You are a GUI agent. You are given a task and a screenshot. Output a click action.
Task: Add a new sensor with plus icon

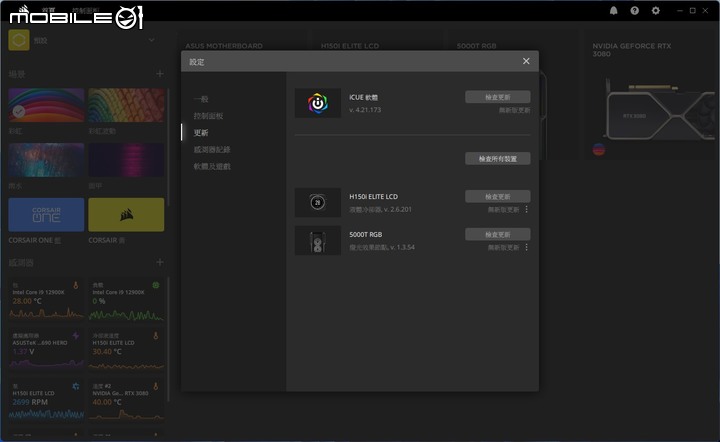[x=160, y=262]
